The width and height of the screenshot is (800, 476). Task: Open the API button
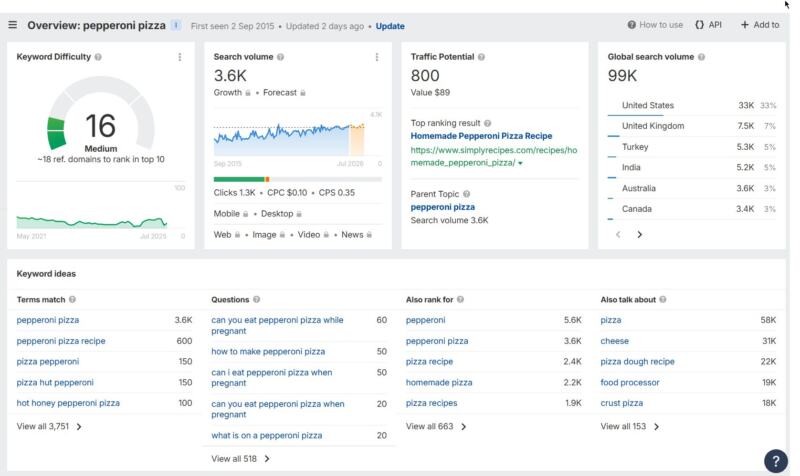(x=709, y=24)
